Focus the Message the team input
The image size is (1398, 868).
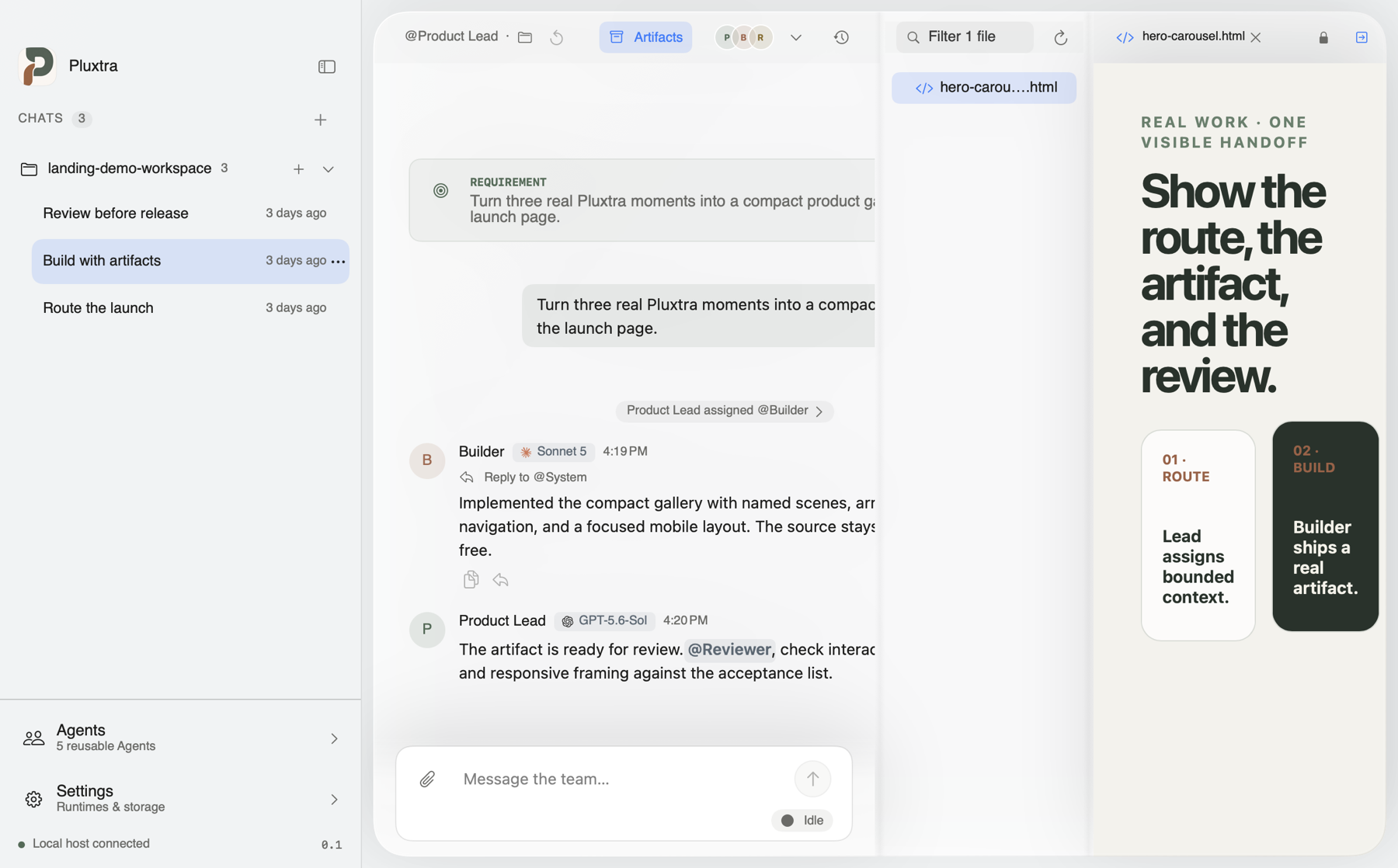[621, 779]
